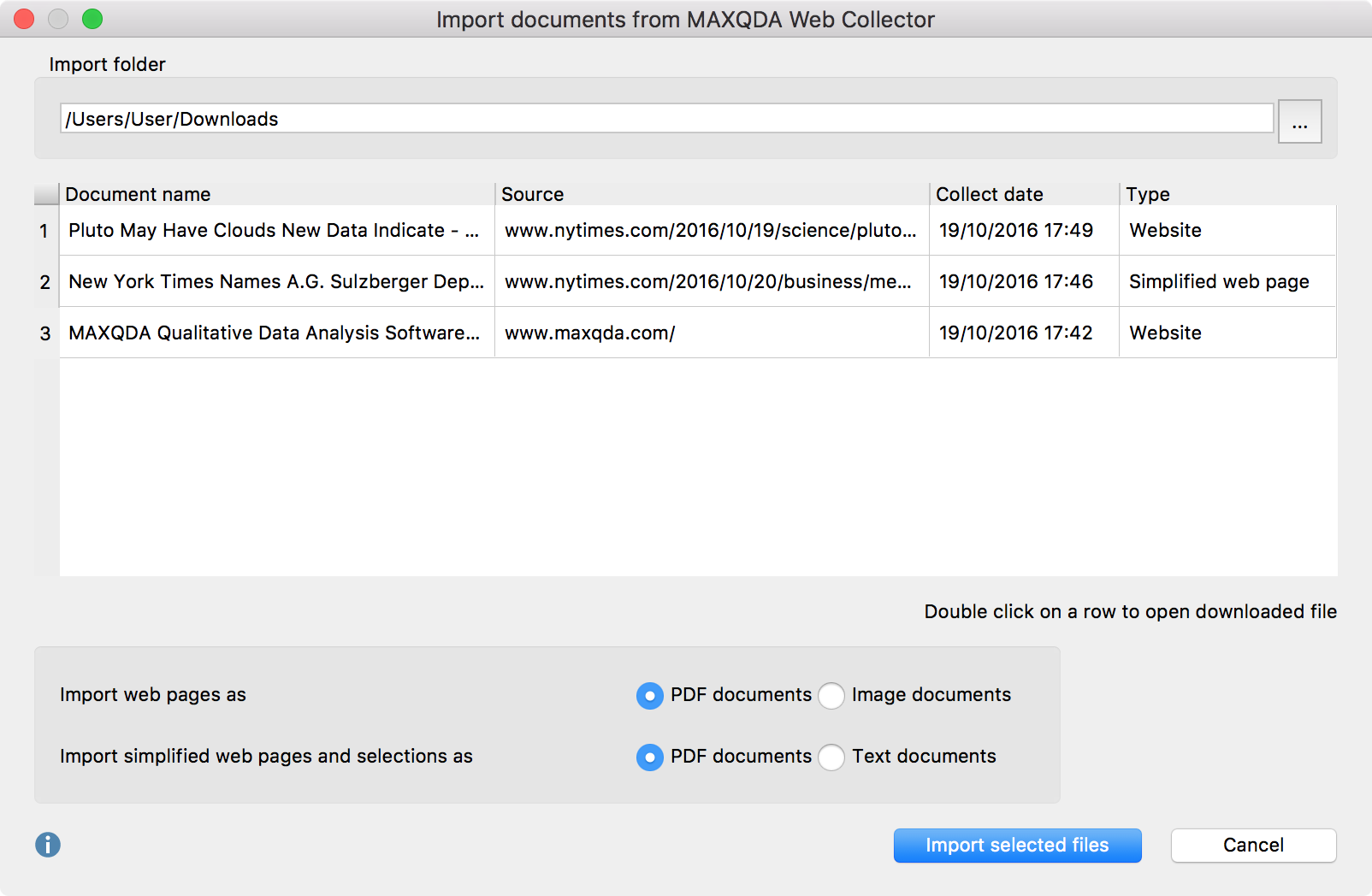Select the Pluto May Have Clouds row
Image resolution: width=1372 pixels, height=896 pixels.
tap(274, 230)
